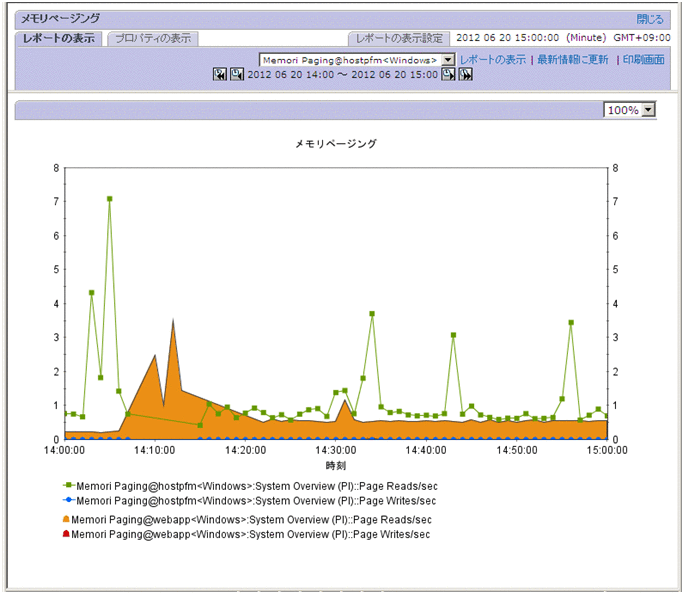Click the 印刷画面 print link

[x=643, y=60]
